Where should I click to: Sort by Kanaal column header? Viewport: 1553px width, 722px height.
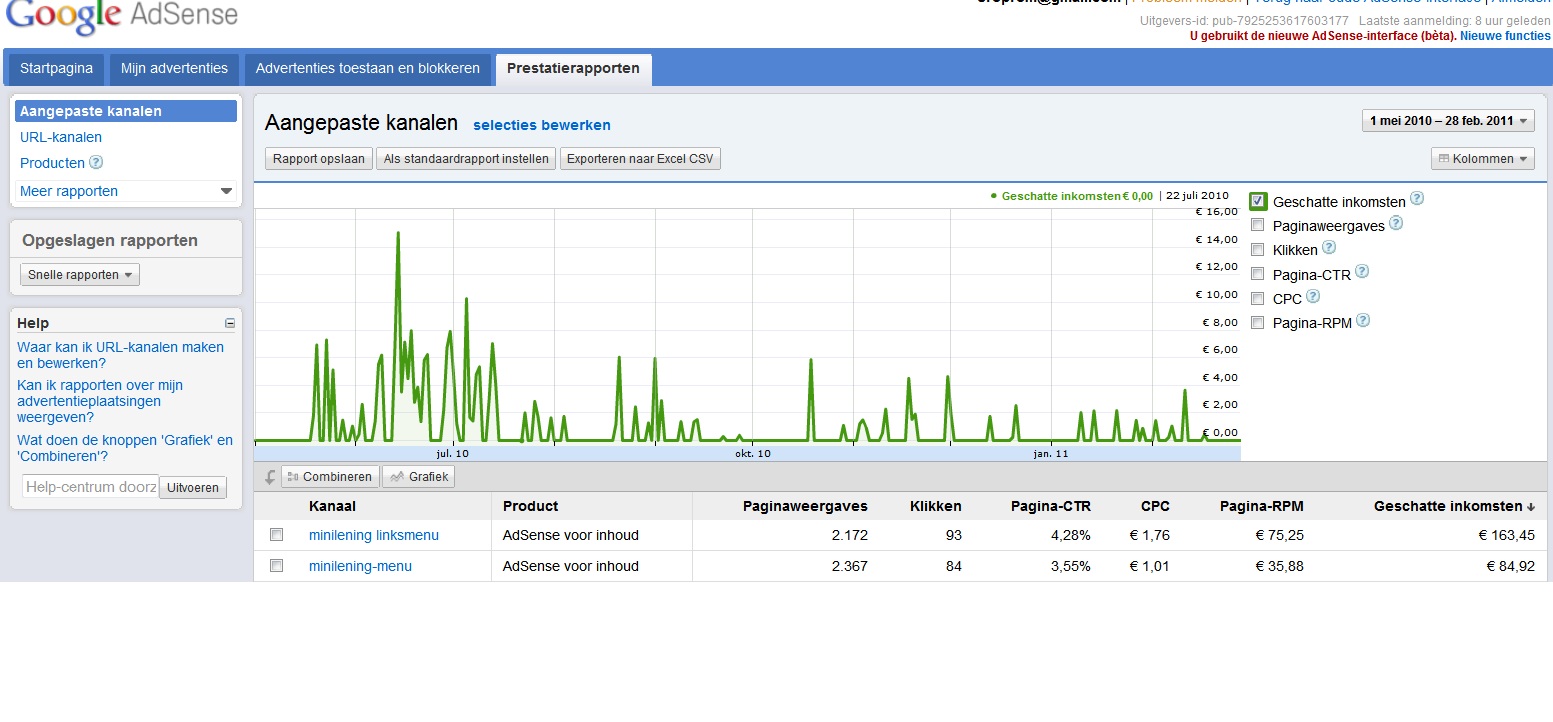point(332,506)
